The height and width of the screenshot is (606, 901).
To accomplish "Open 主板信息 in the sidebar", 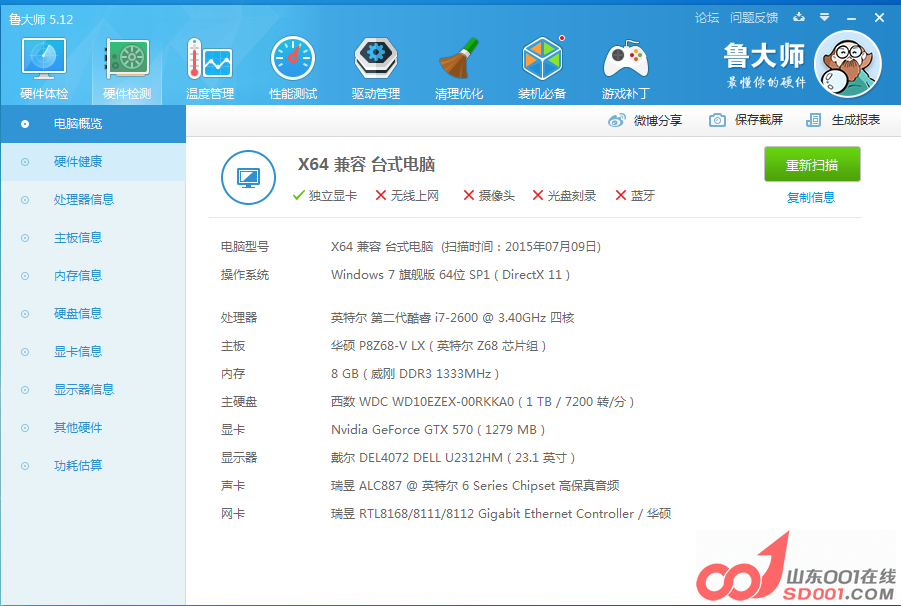I will 93,237.
